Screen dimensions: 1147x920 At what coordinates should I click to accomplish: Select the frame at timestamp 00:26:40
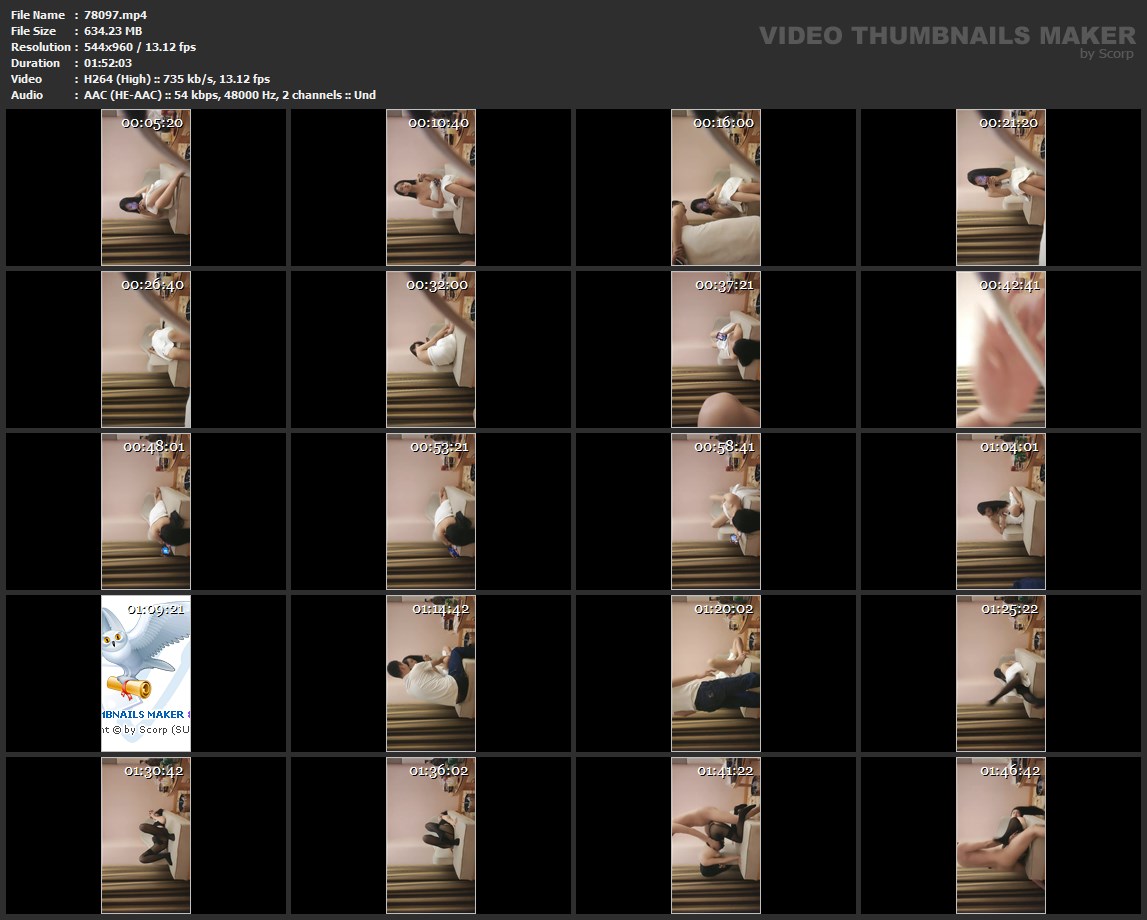146,349
